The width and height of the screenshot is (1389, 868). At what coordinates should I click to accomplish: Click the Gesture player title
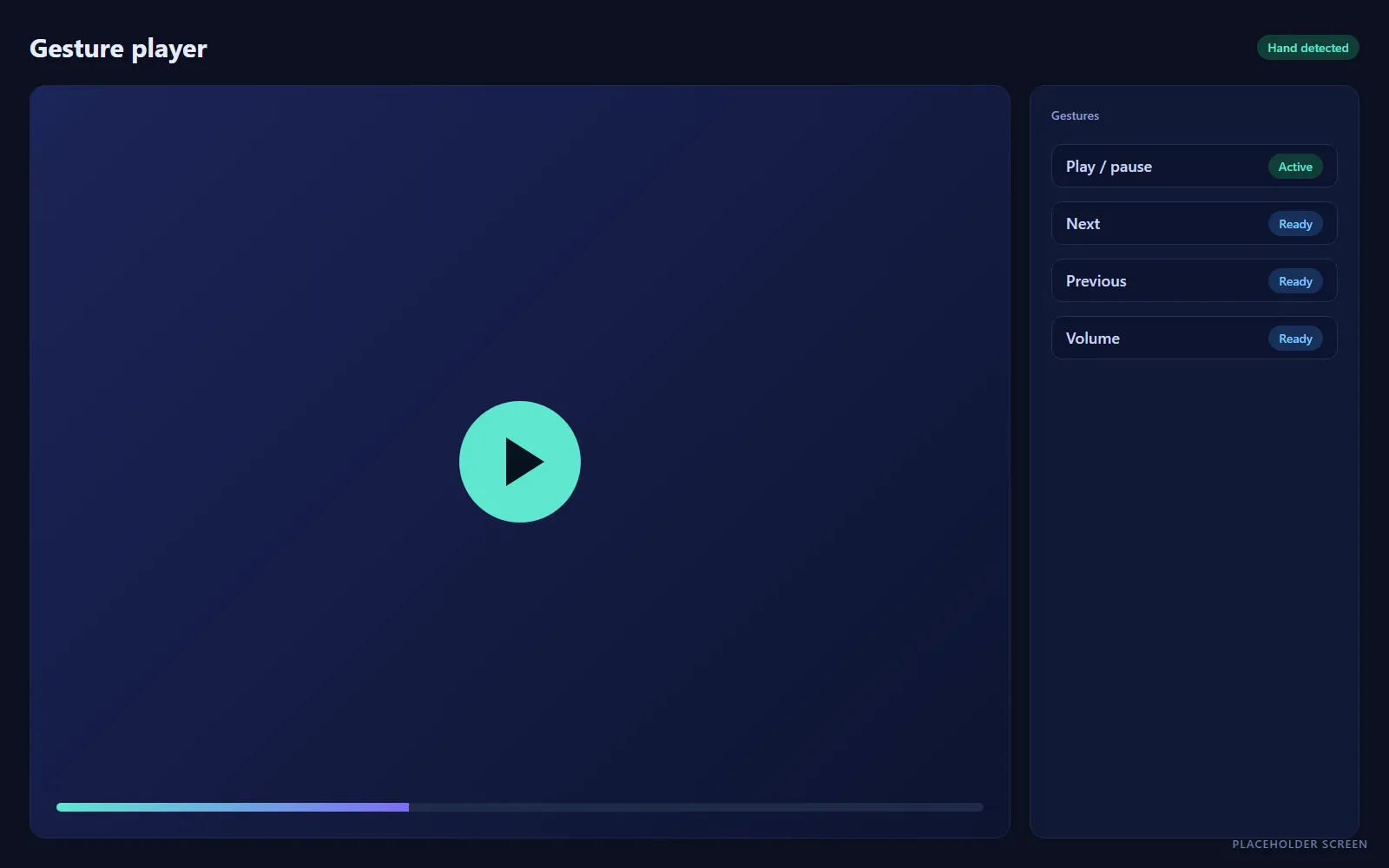tap(118, 49)
